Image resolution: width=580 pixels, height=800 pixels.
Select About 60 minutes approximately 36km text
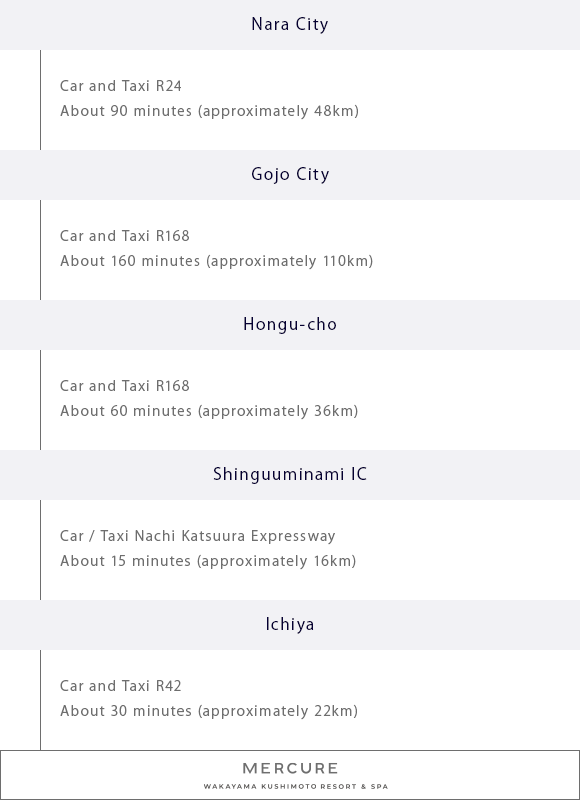(x=209, y=411)
